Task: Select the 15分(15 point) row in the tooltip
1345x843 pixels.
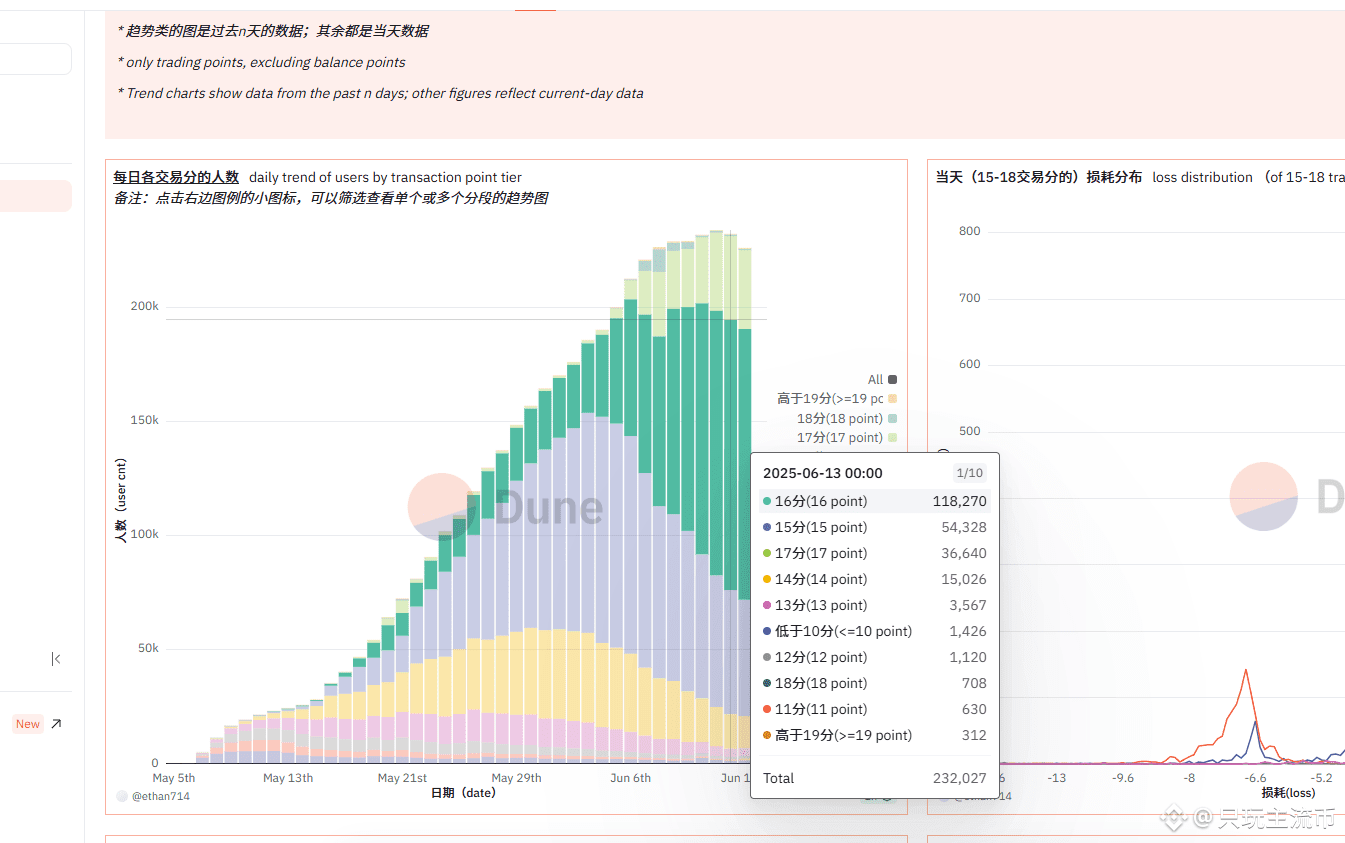Action: [874, 527]
